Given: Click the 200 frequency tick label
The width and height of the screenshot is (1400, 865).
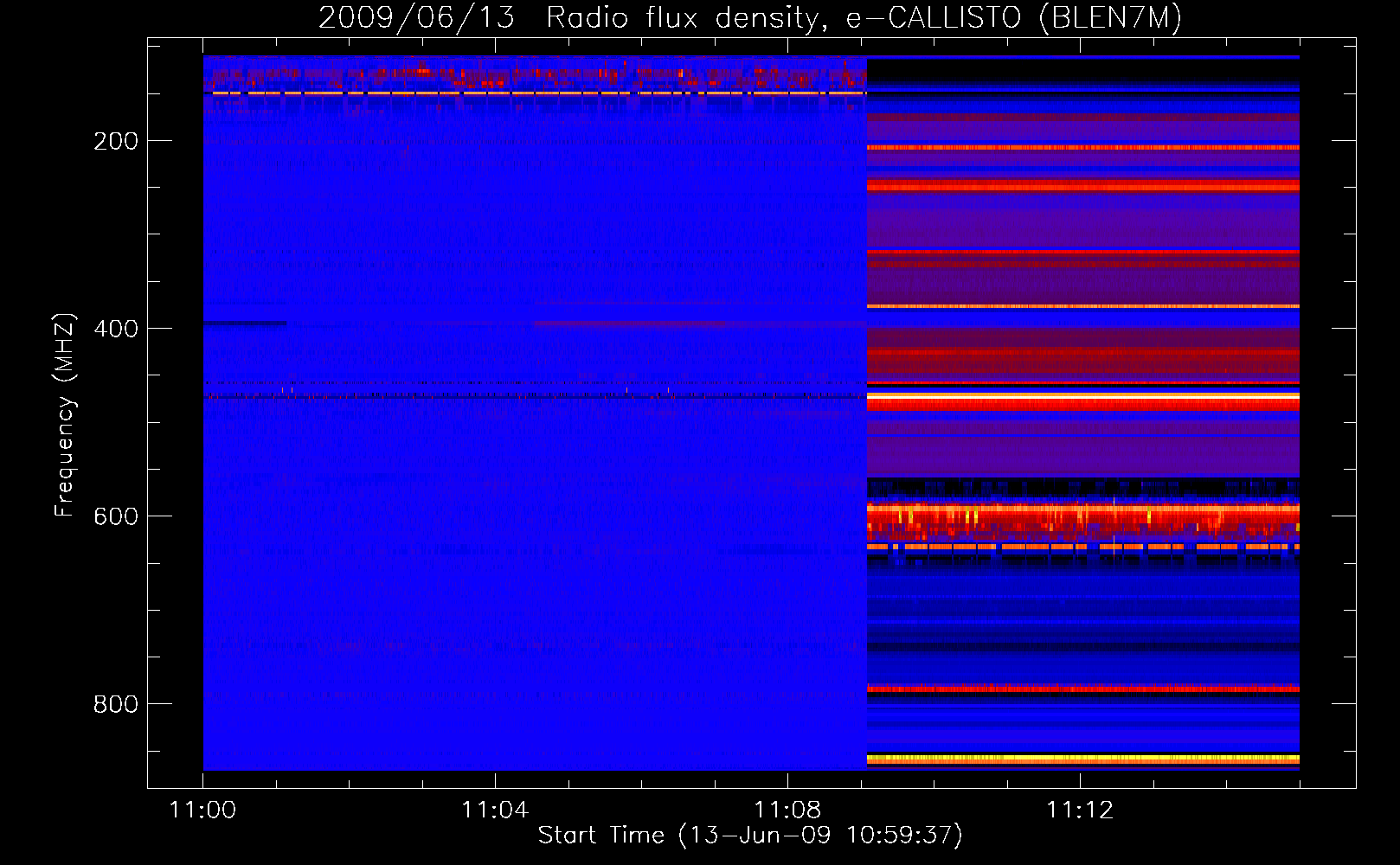Looking at the screenshot, I should pos(116,141).
